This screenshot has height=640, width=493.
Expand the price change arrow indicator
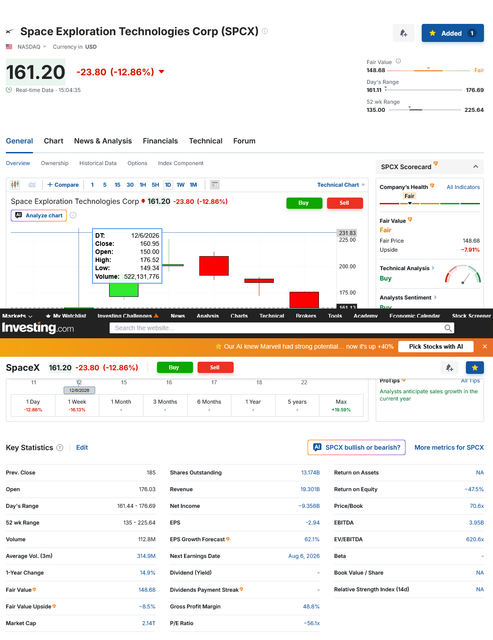point(162,72)
